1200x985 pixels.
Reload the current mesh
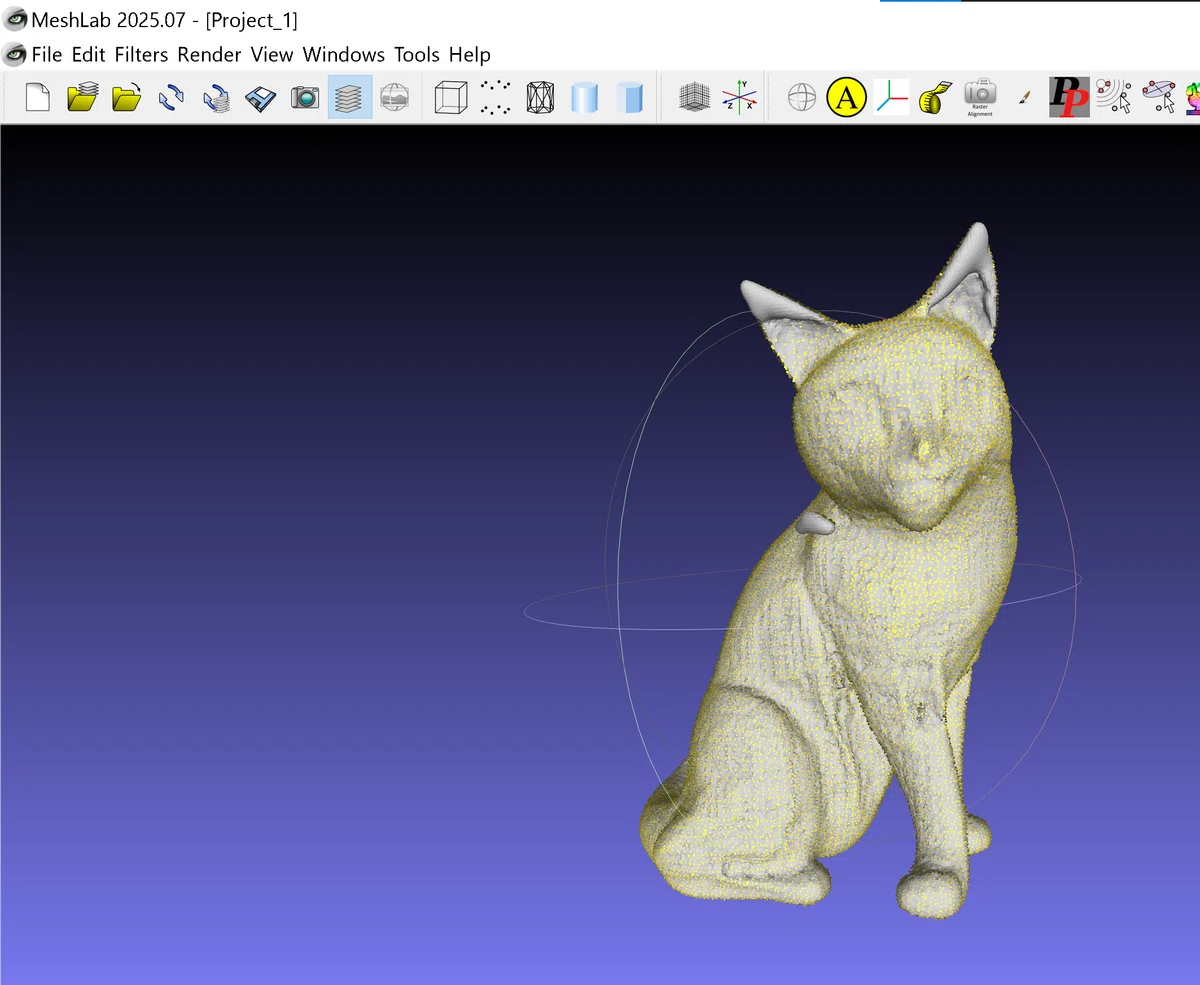(x=171, y=97)
